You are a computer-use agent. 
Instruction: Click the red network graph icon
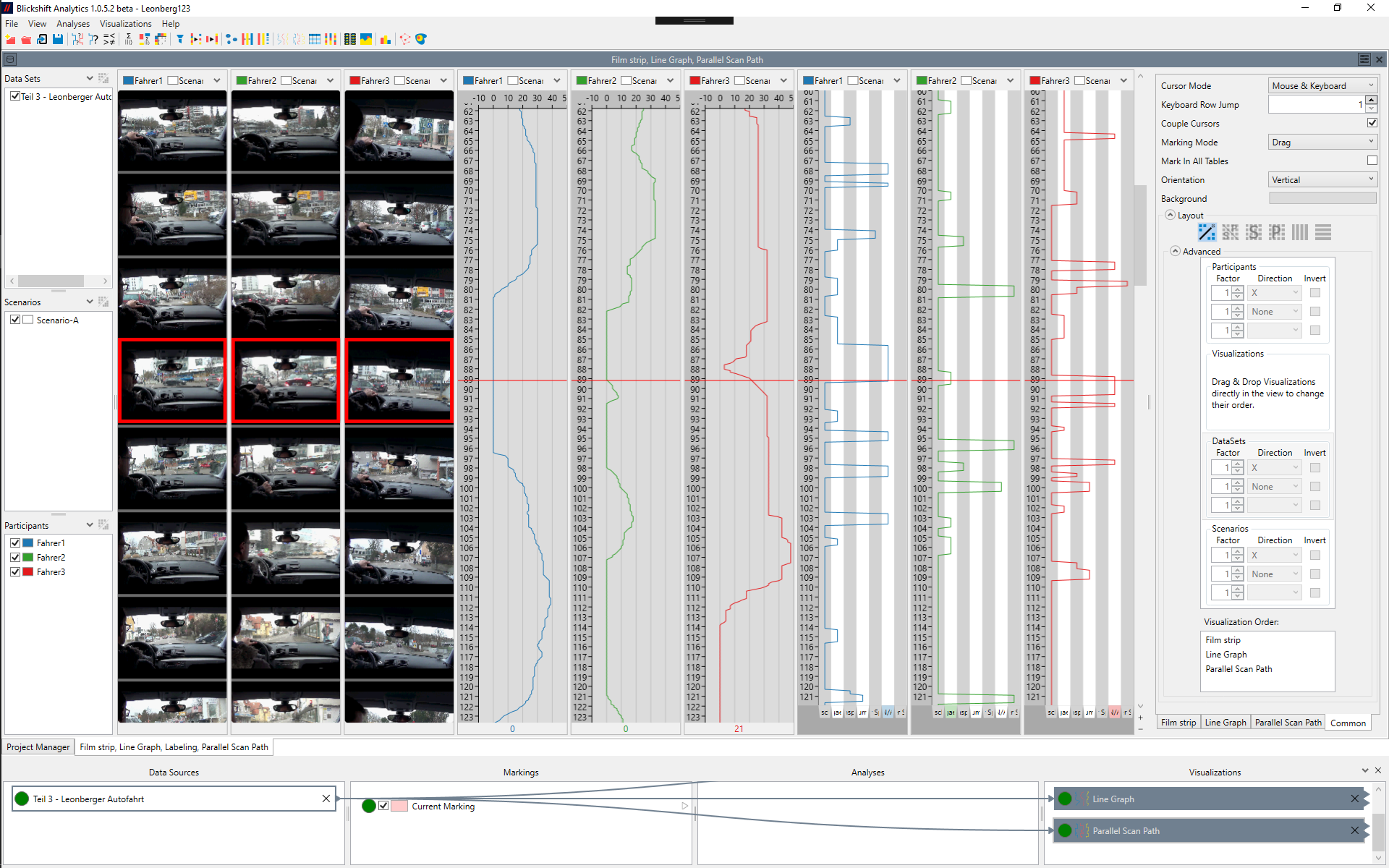pyautogui.click(x=405, y=39)
